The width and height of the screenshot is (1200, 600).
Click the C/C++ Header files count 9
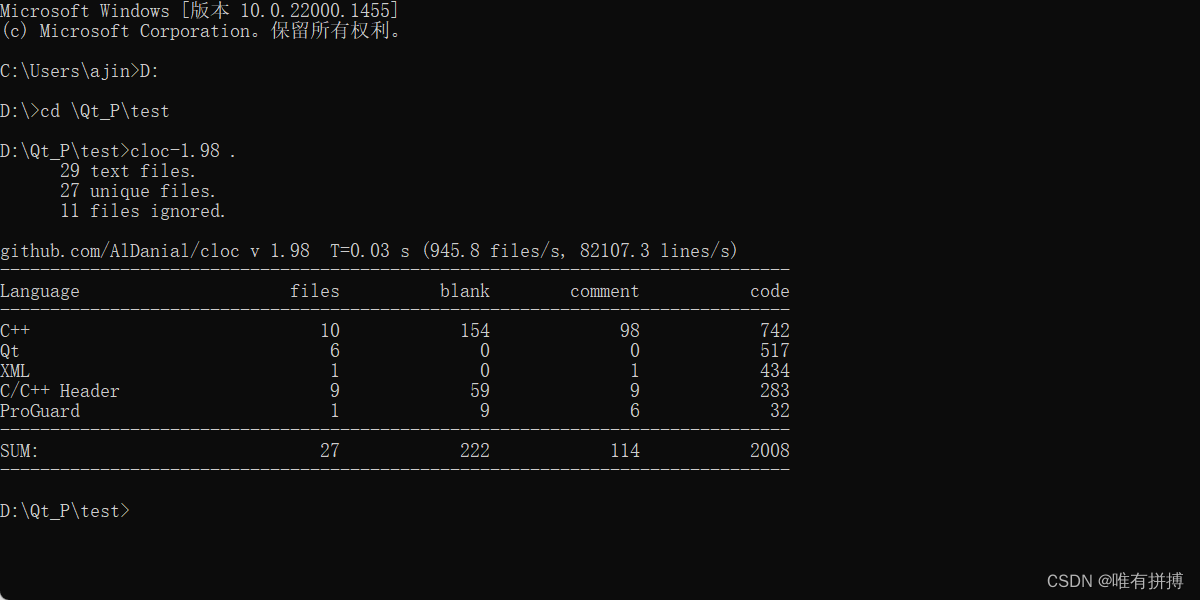[x=335, y=391]
